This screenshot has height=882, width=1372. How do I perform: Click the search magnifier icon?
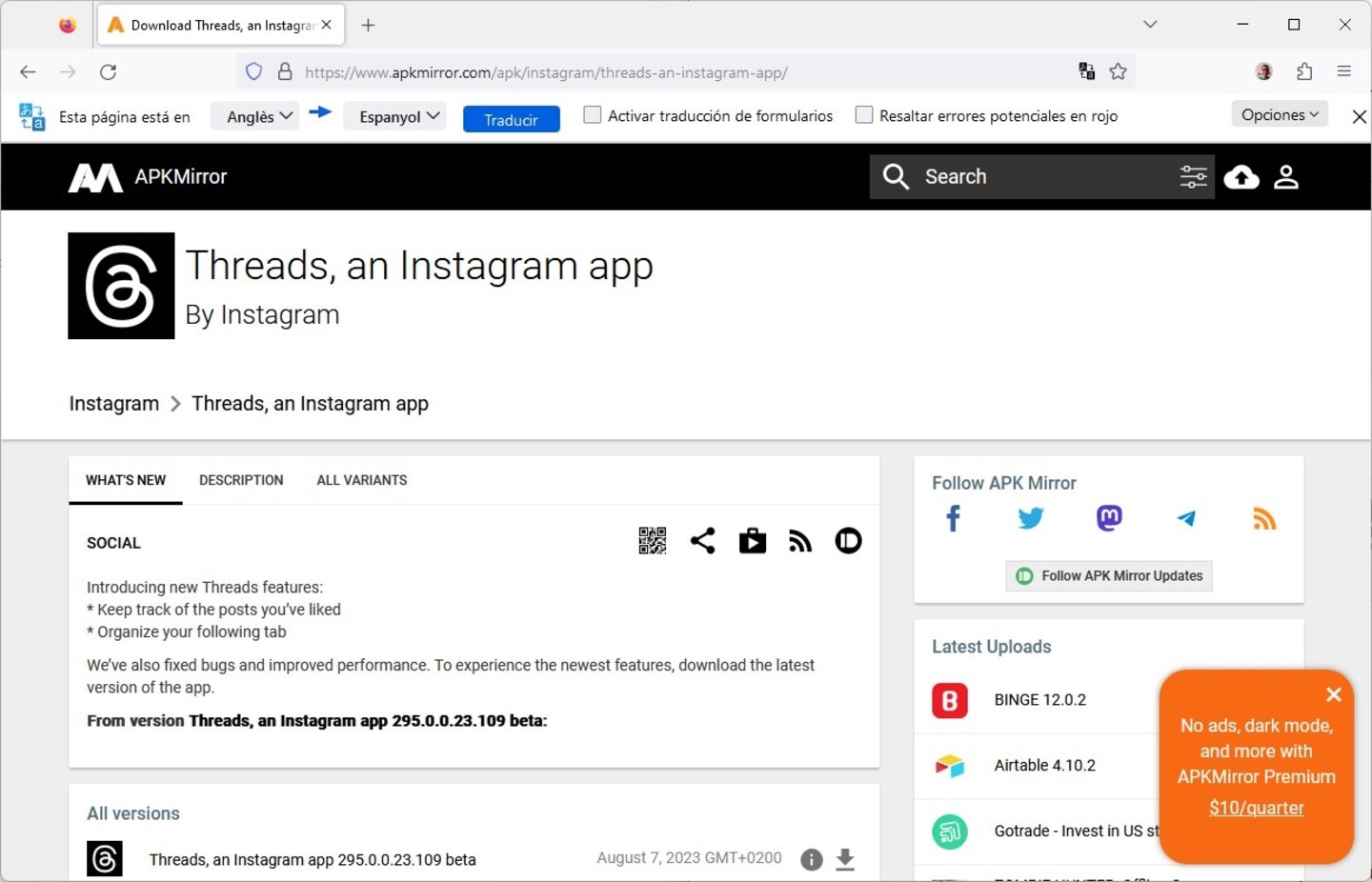pyautogui.click(x=896, y=176)
